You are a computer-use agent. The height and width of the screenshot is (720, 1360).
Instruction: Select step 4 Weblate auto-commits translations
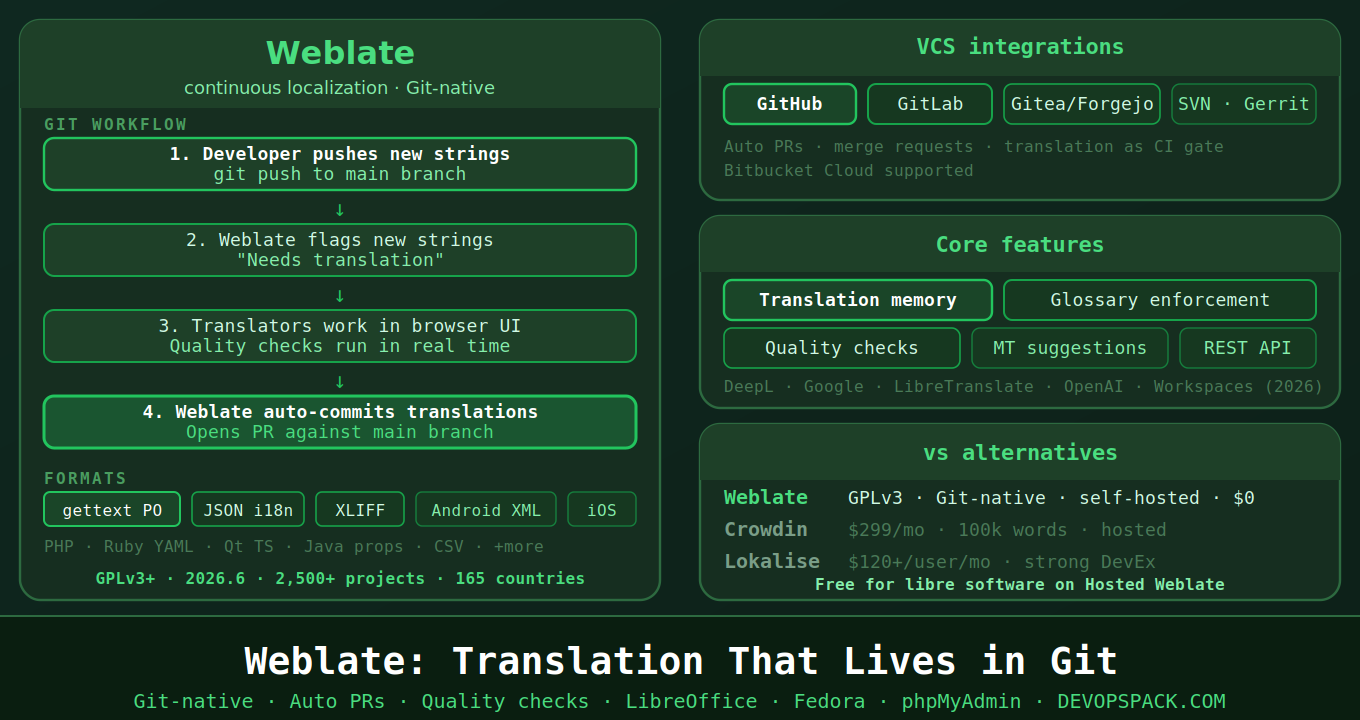point(340,422)
